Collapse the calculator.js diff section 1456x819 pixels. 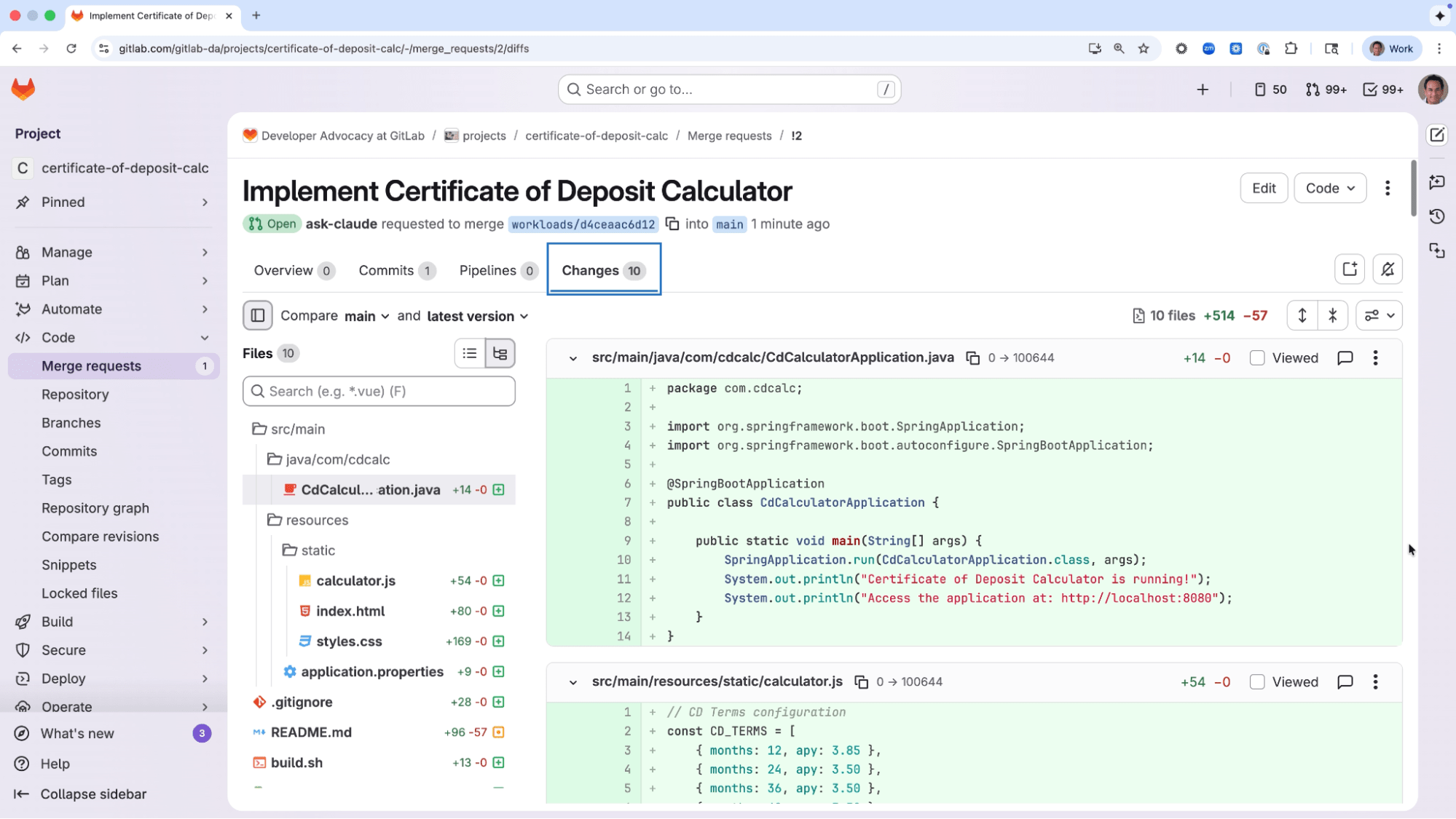tap(573, 683)
